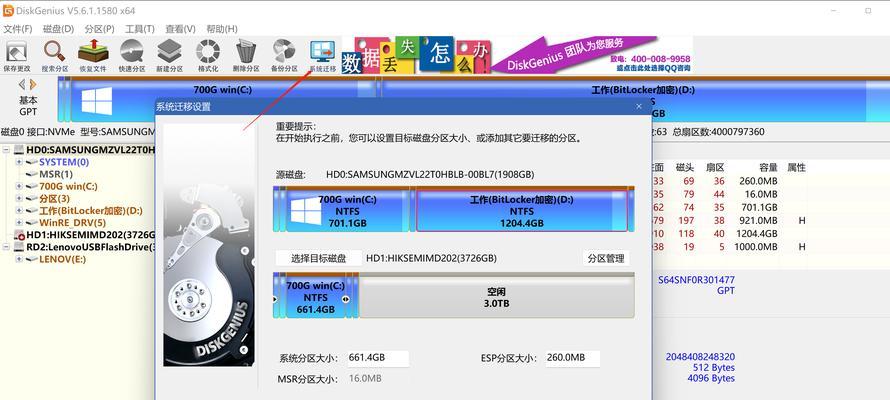
Task: Select MSR(1) in the disk tree
Action: [56, 174]
